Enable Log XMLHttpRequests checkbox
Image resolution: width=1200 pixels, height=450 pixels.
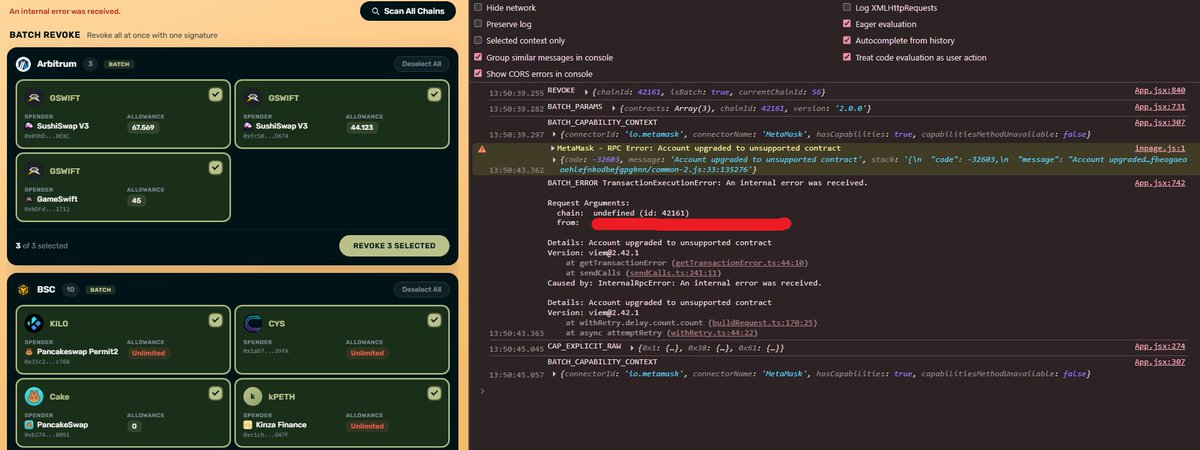(x=847, y=7)
